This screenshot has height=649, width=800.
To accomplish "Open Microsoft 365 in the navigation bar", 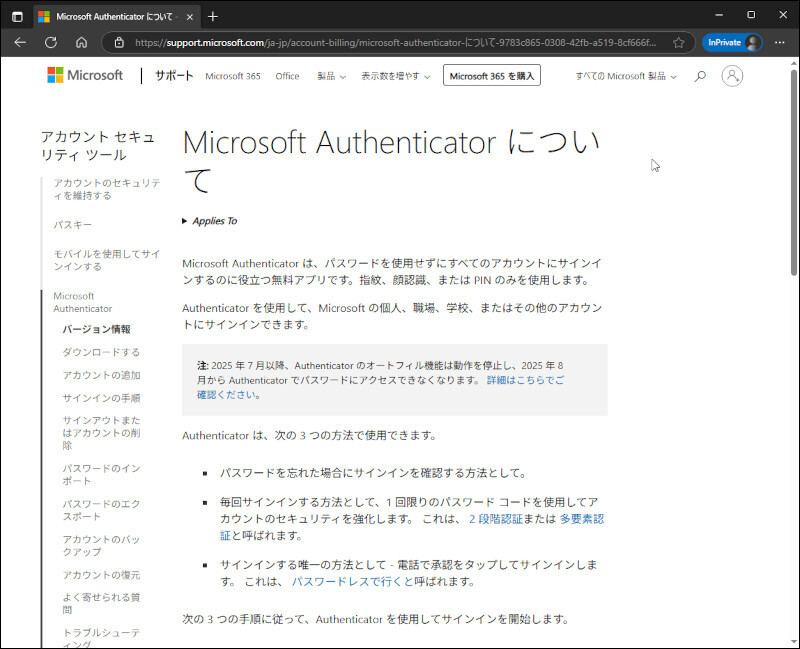I will click(x=233, y=76).
